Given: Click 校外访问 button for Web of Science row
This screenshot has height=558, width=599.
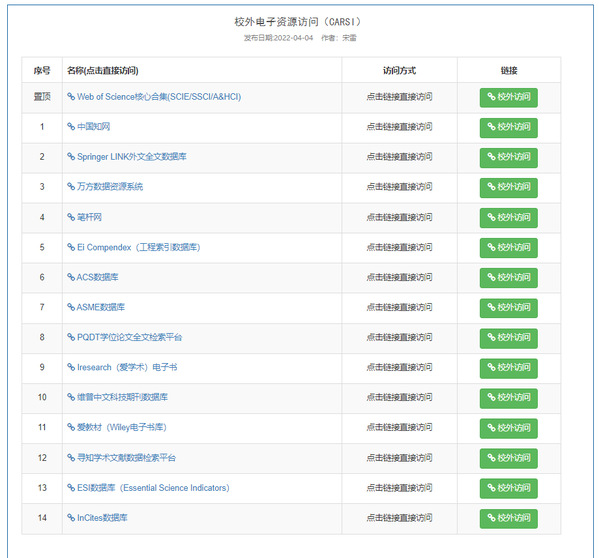Looking at the screenshot, I should (x=508, y=97).
